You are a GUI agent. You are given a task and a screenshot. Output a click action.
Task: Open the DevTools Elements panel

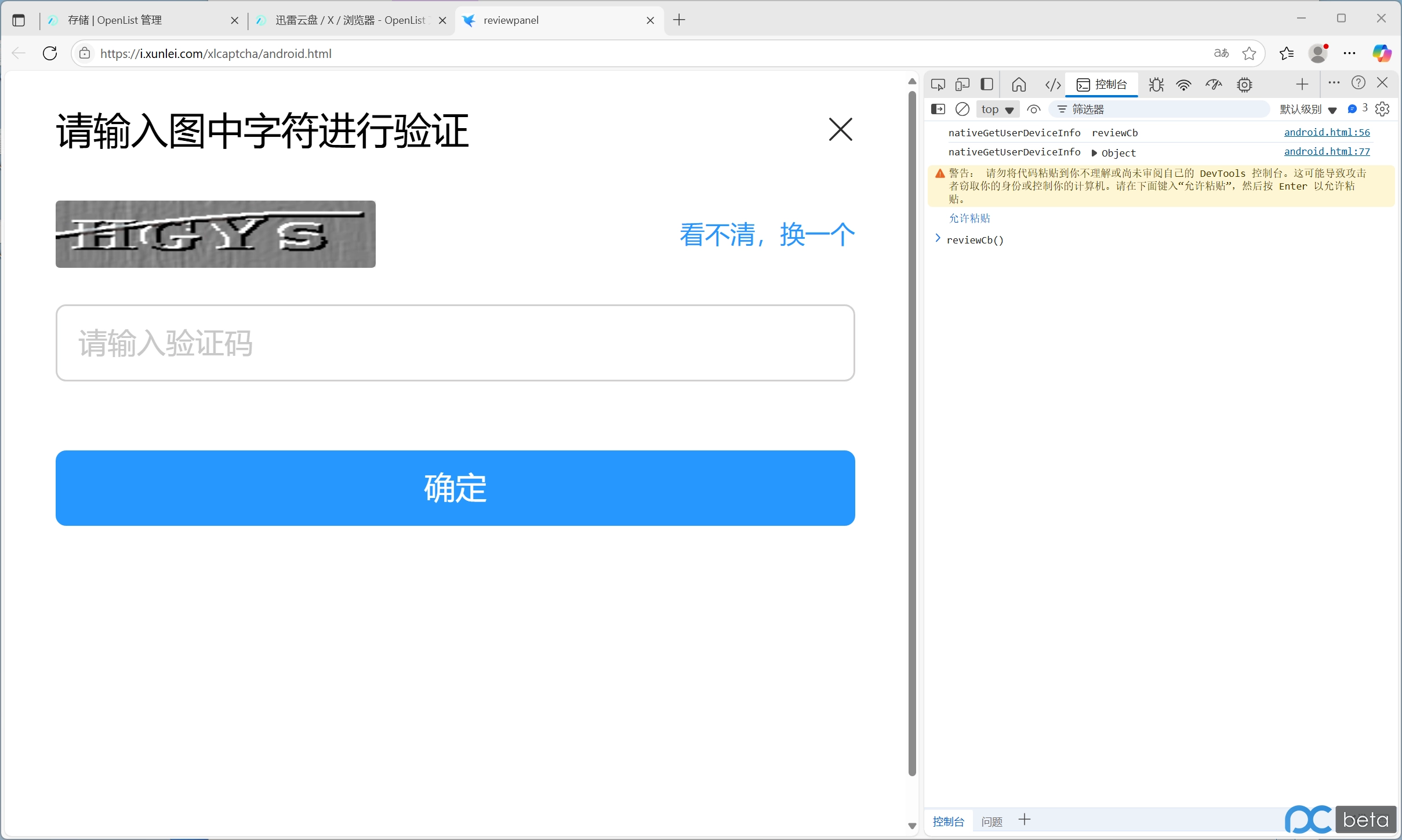coord(1052,85)
